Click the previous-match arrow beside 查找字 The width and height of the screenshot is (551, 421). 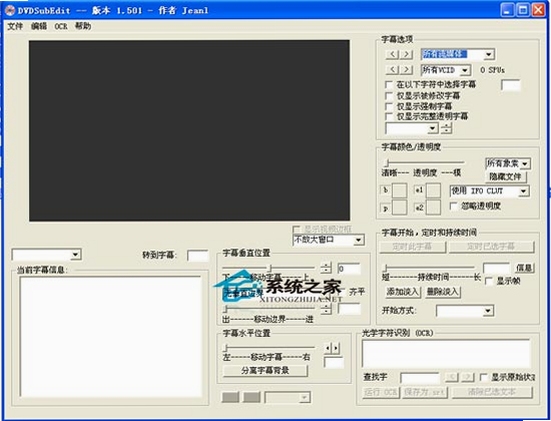[x=452, y=377]
